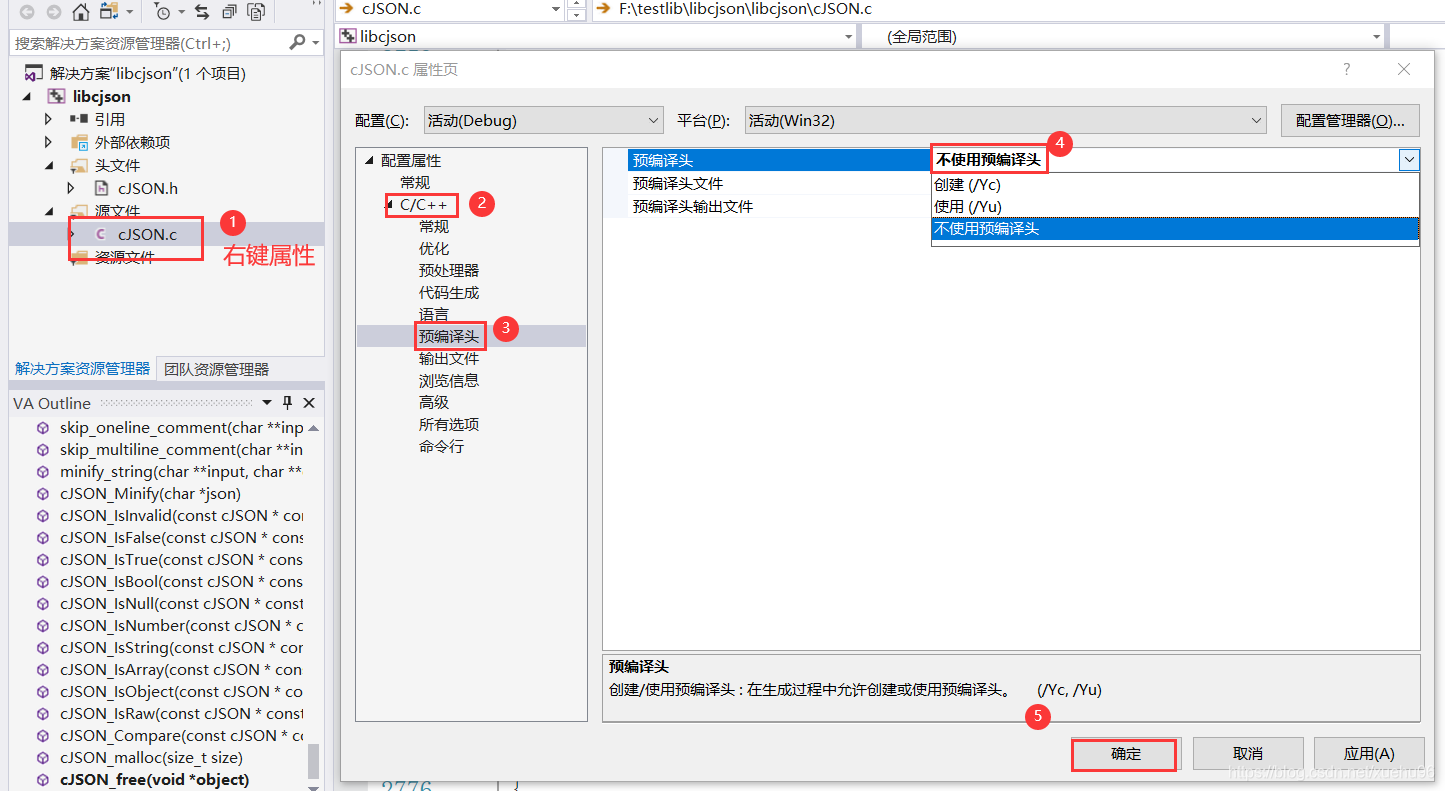Open the 全局范围 dropdown
Image resolution: width=1445 pixels, height=791 pixels.
pyautogui.click(x=1376, y=37)
